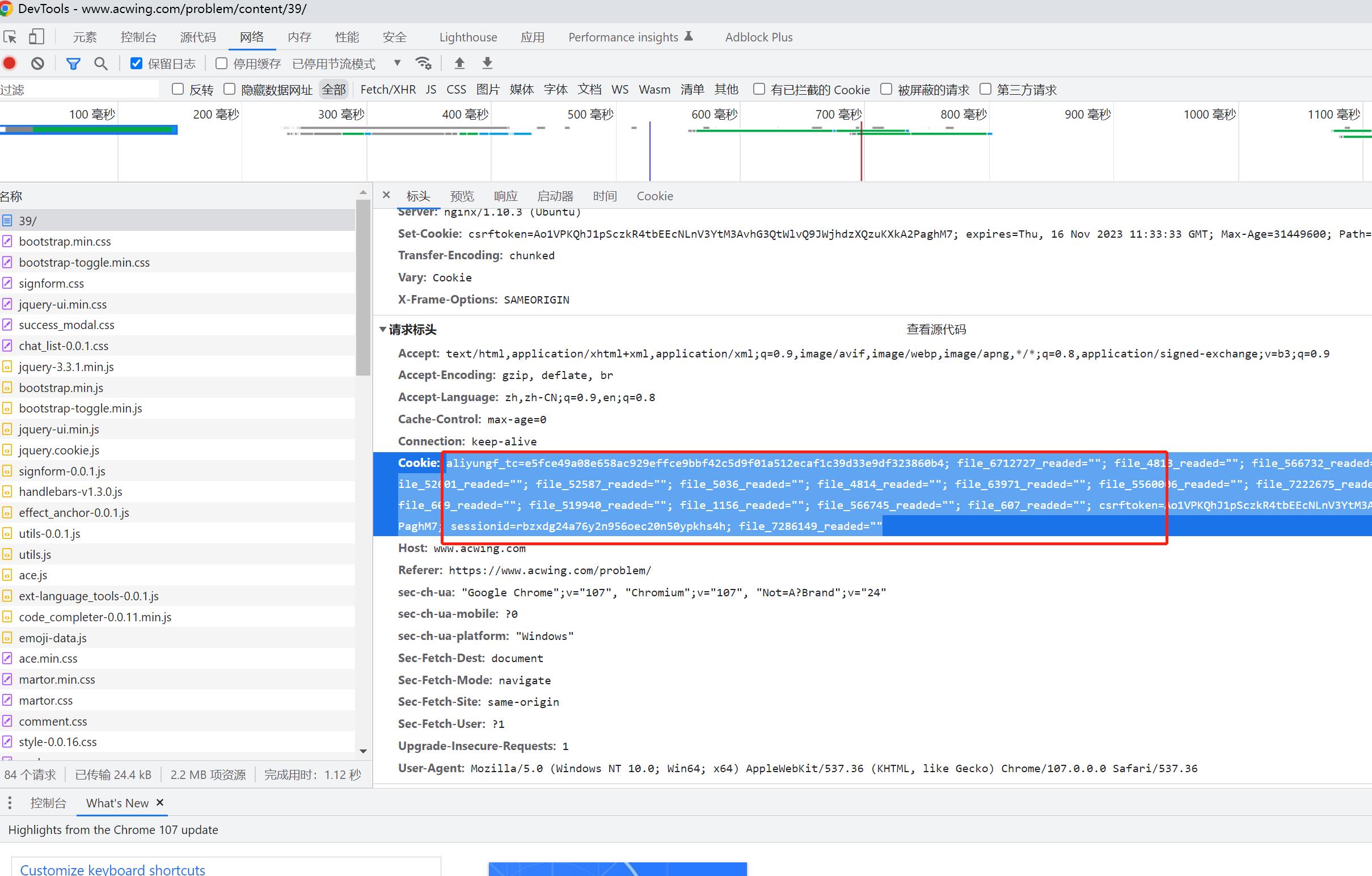Screen dimensions: 1372x876
Task: Click import HAR file upload icon
Action: pos(459,64)
